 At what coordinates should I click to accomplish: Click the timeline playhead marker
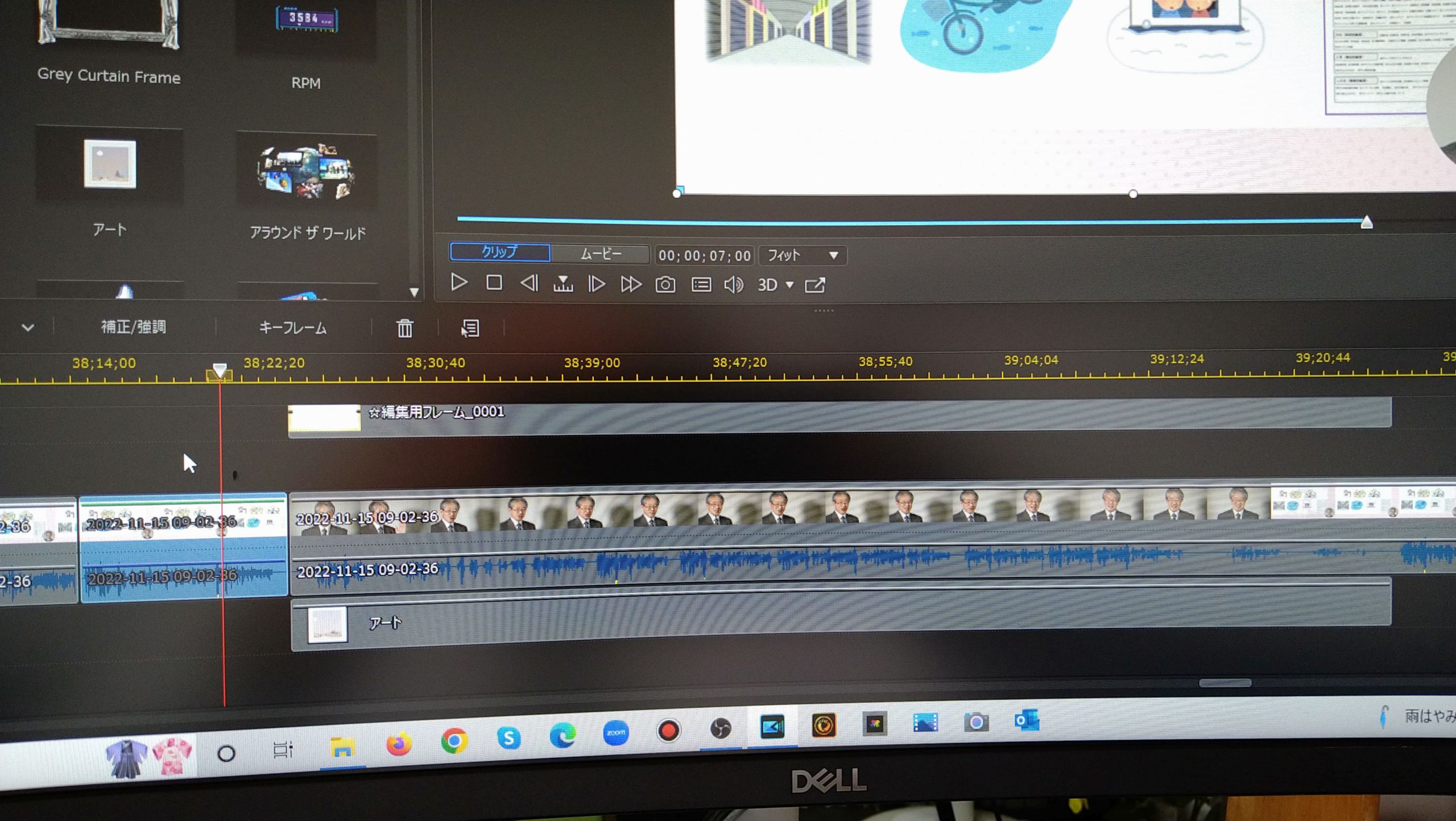(220, 372)
